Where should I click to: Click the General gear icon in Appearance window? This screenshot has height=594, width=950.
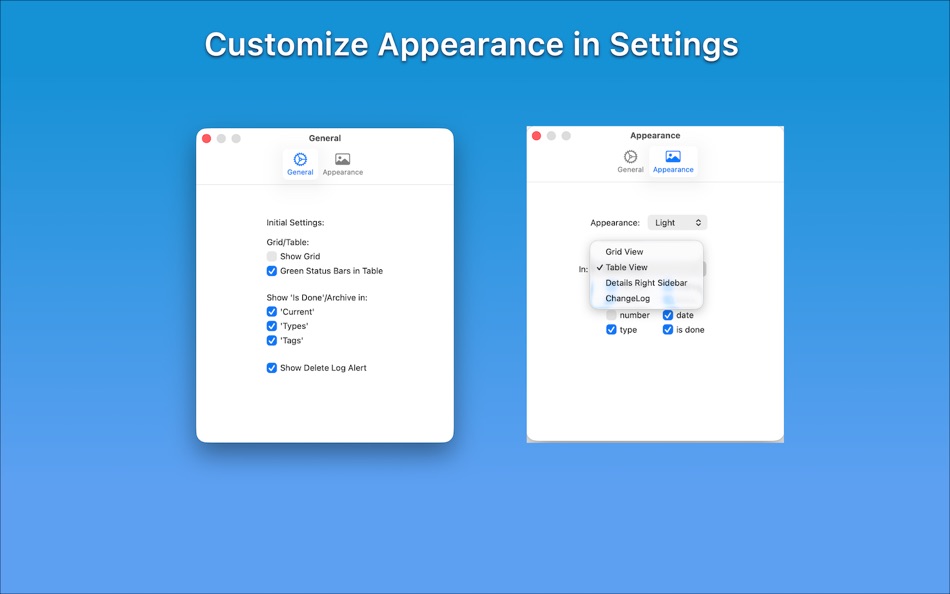tap(630, 156)
